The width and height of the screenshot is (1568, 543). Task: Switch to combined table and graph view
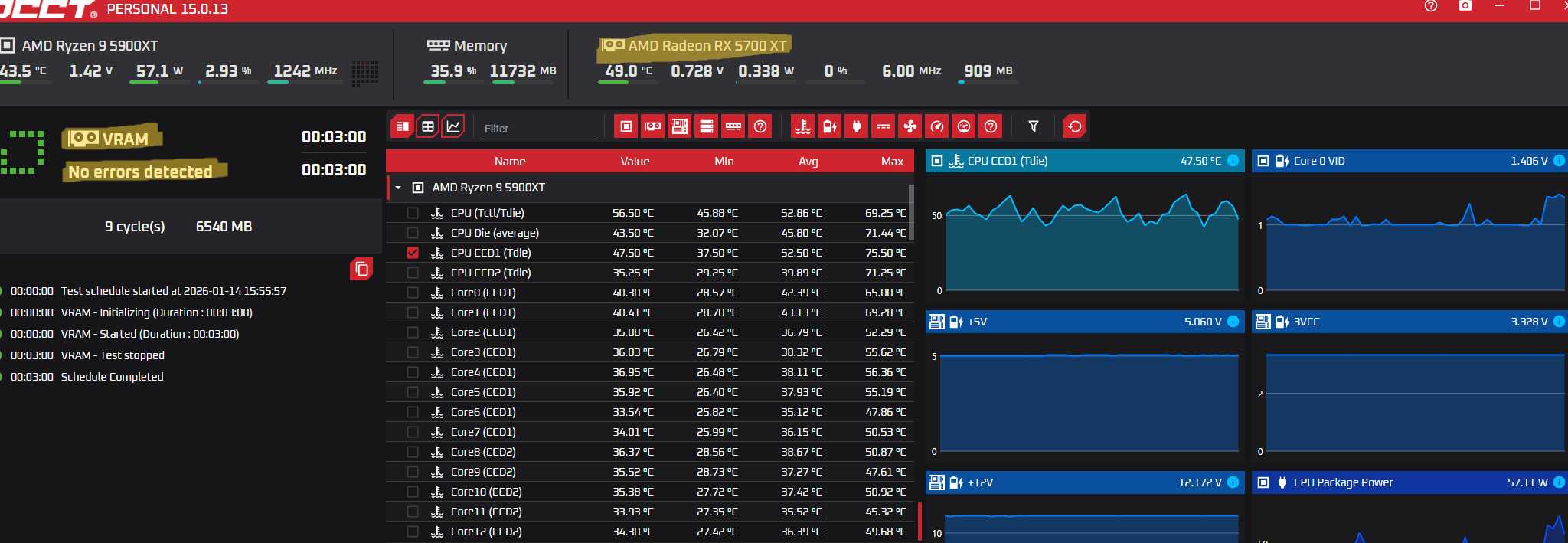[x=402, y=126]
